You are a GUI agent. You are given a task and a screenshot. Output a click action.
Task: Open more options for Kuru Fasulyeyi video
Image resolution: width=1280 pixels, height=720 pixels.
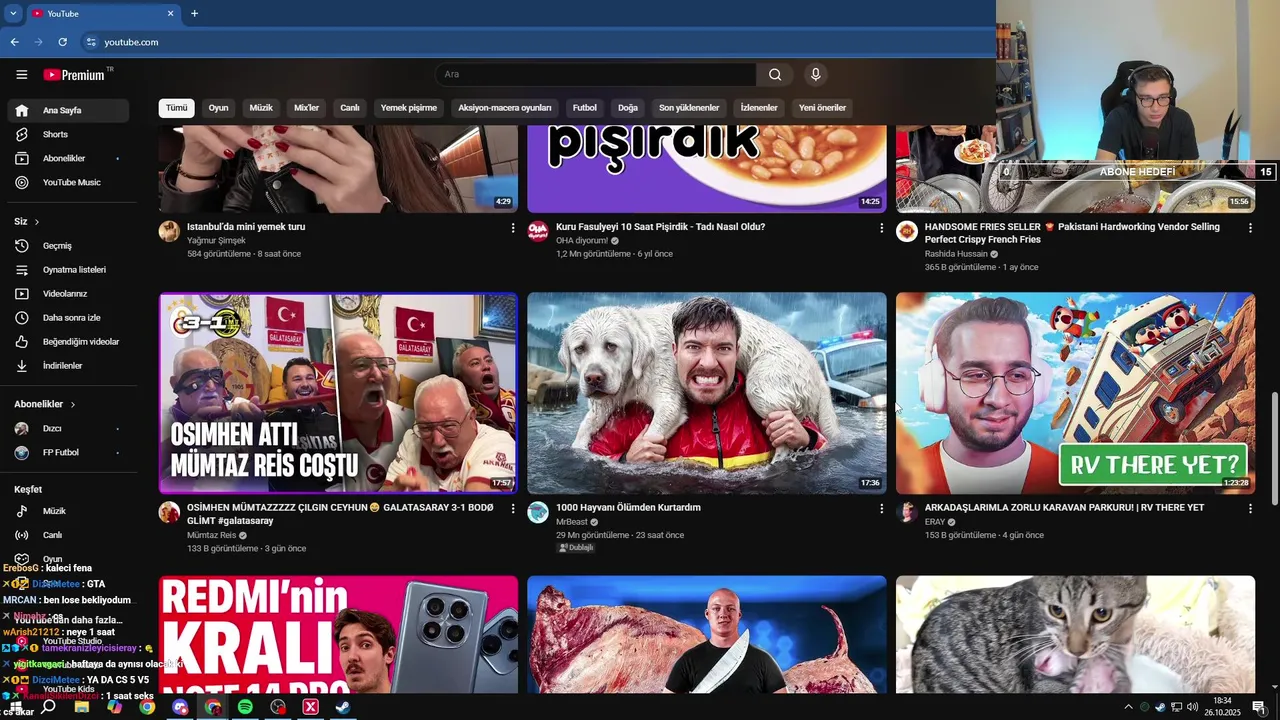pos(881,228)
